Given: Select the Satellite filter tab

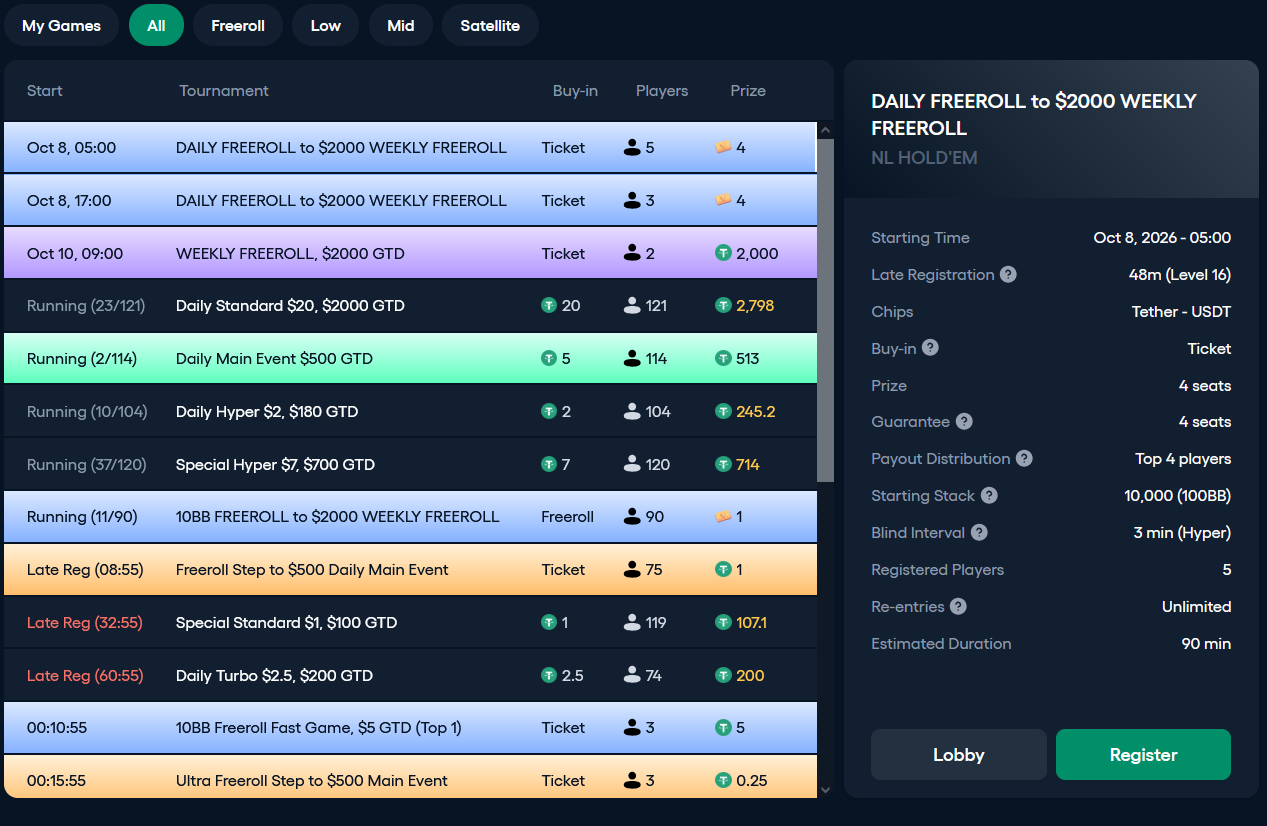Looking at the screenshot, I should [490, 26].
